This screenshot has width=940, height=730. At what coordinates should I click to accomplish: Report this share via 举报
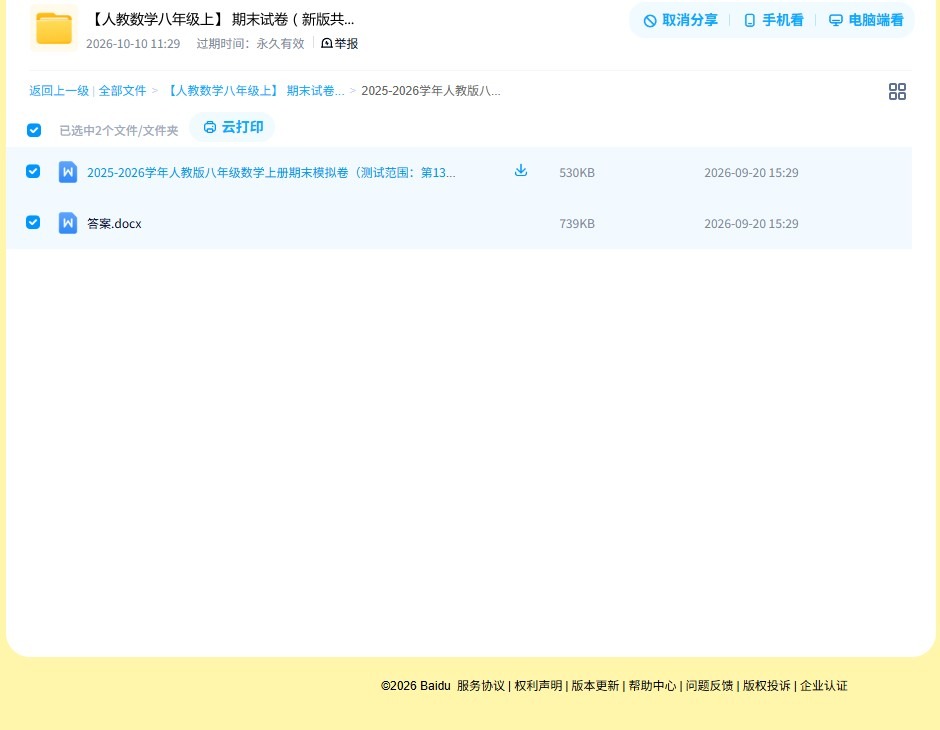340,43
